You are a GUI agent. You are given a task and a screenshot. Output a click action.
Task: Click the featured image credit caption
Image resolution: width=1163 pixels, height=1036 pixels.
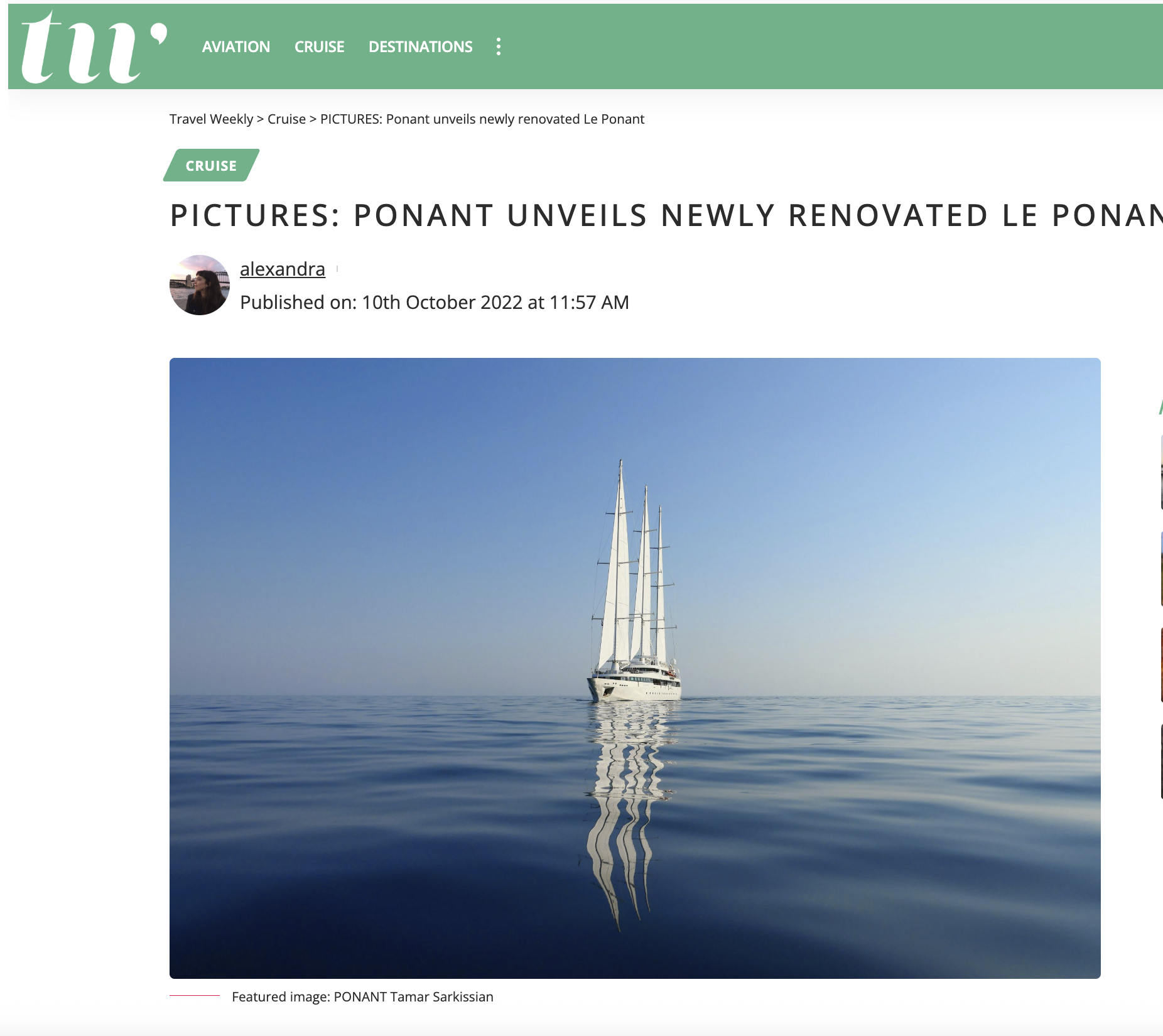pos(362,996)
